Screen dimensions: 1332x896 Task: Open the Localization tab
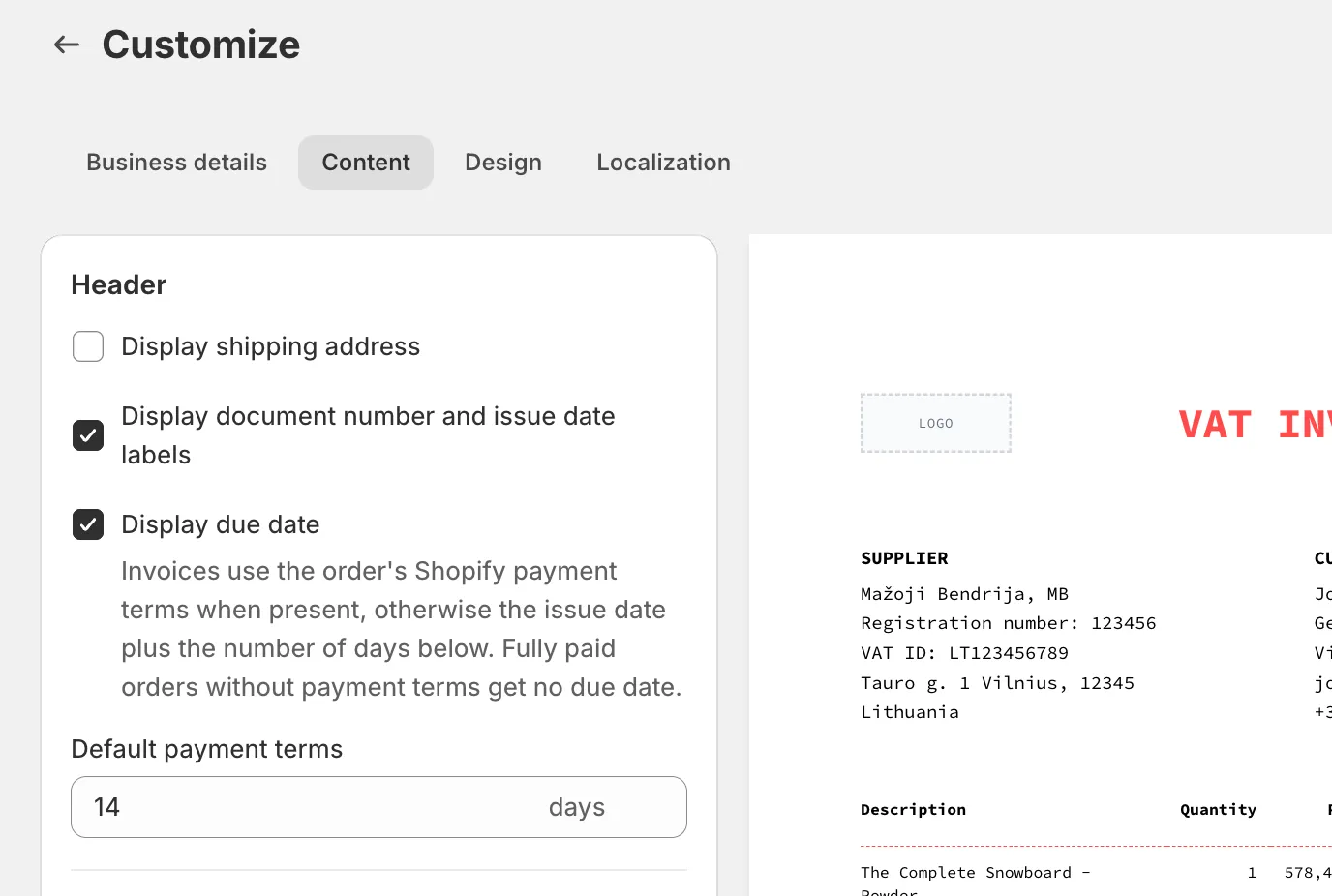click(x=663, y=163)
